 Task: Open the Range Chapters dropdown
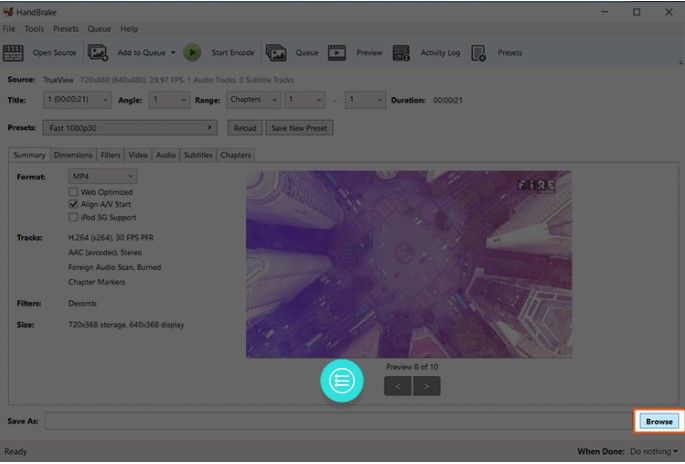click(x=254, y=100)
